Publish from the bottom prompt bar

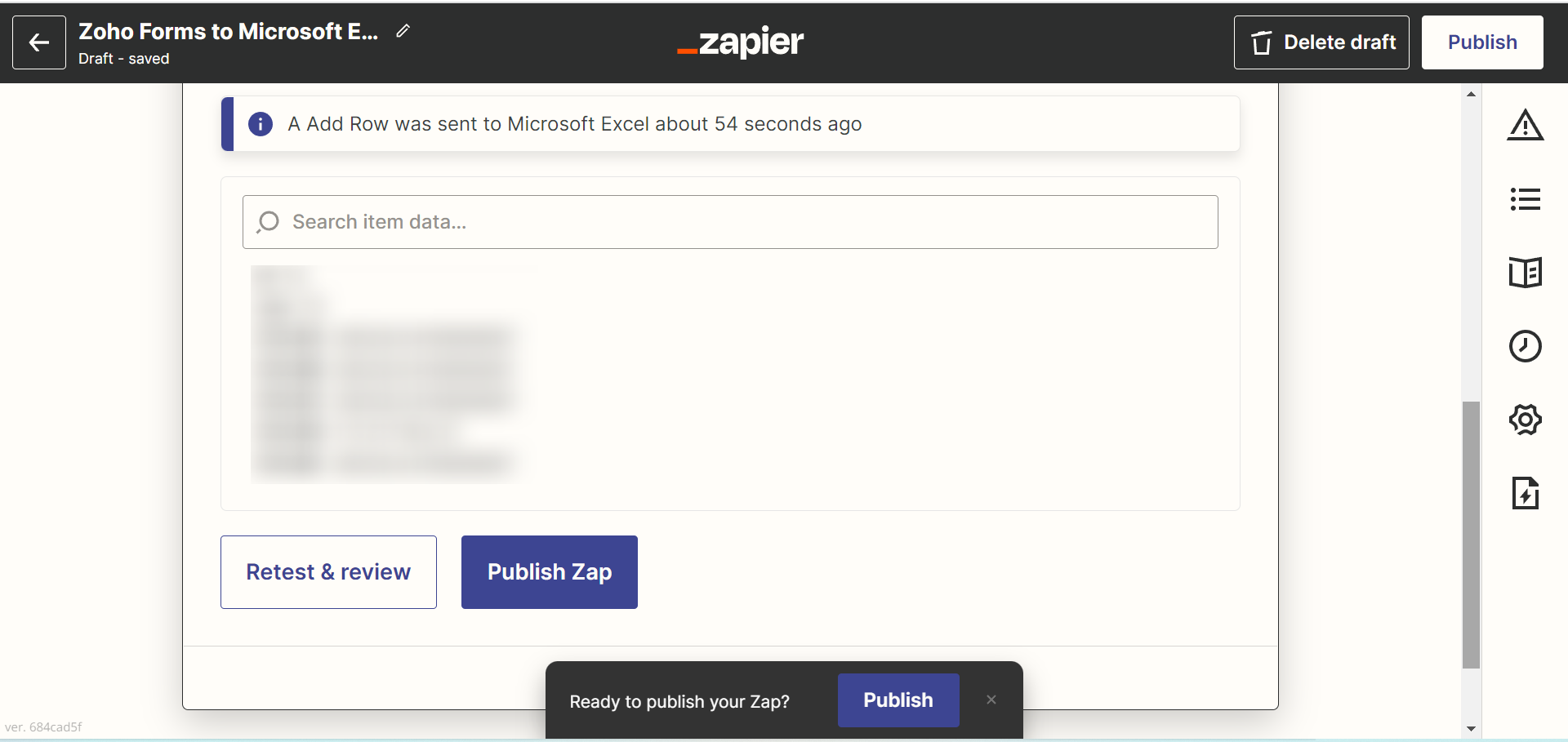898,700
